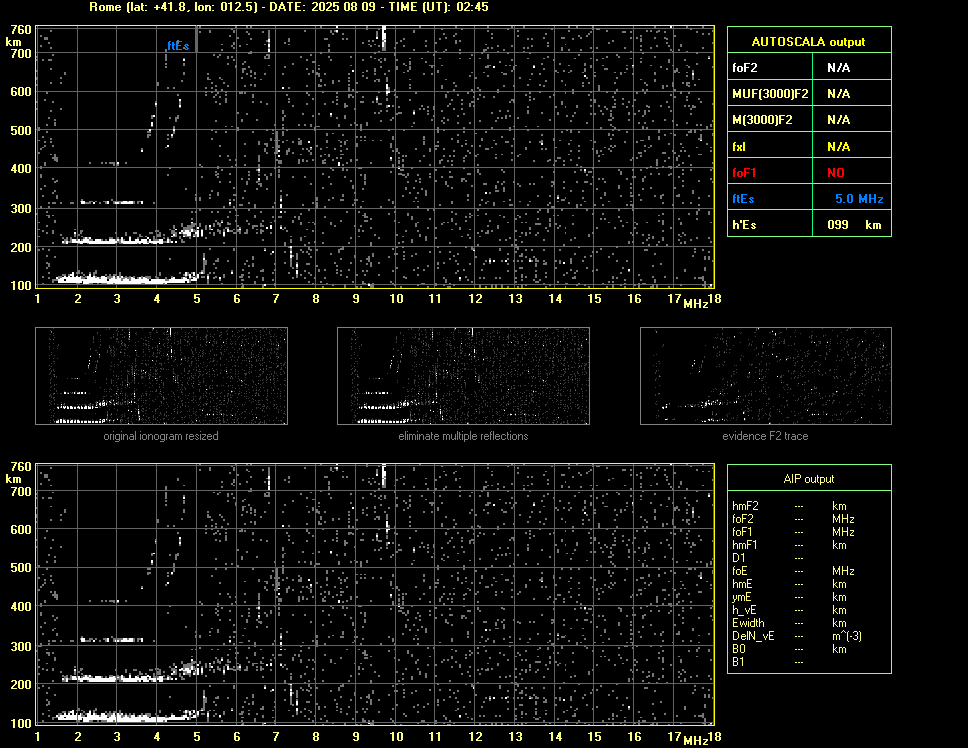Select the DelN_vE row in AIP output

pyautogui.click(x=797, y=636)
